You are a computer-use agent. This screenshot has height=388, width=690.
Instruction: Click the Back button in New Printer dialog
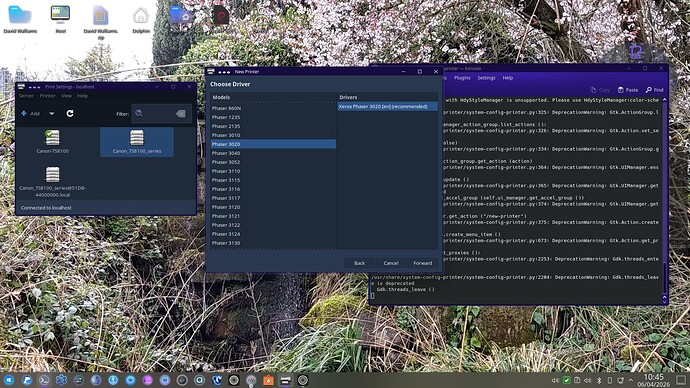click(360, 263)
